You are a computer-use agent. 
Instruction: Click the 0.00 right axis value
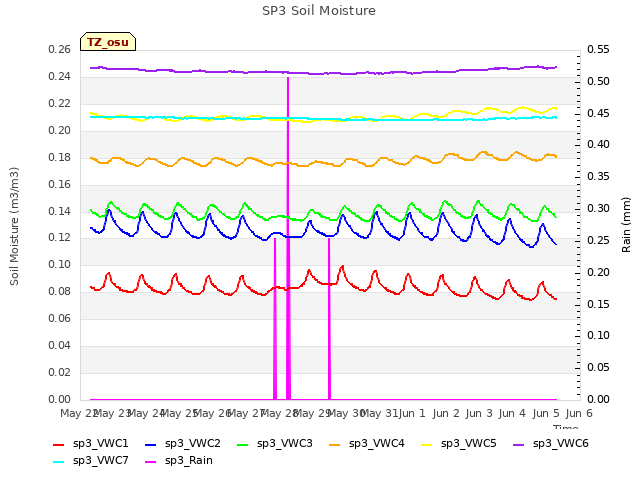pos(598,399)
